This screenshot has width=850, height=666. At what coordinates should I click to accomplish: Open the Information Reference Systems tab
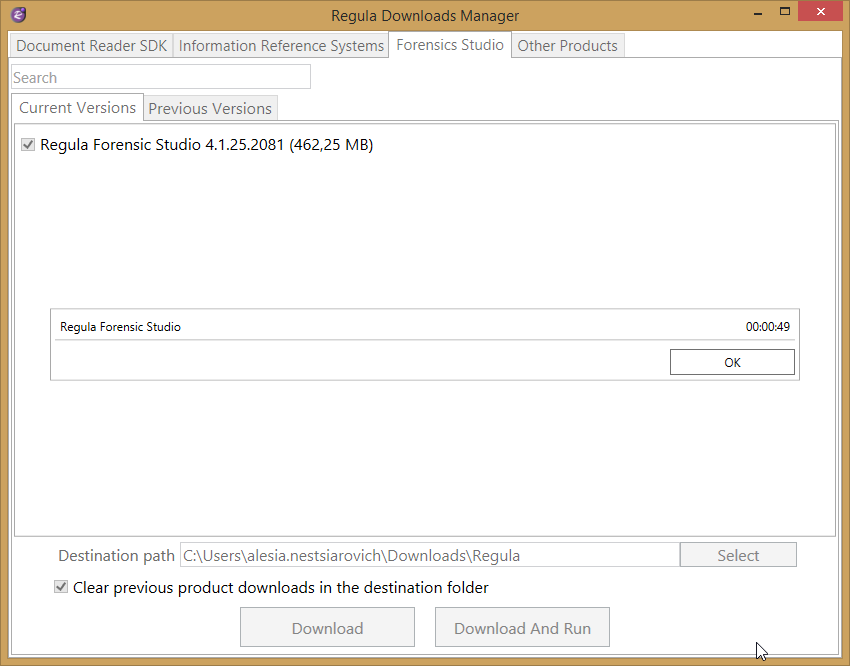pos(281,46)
